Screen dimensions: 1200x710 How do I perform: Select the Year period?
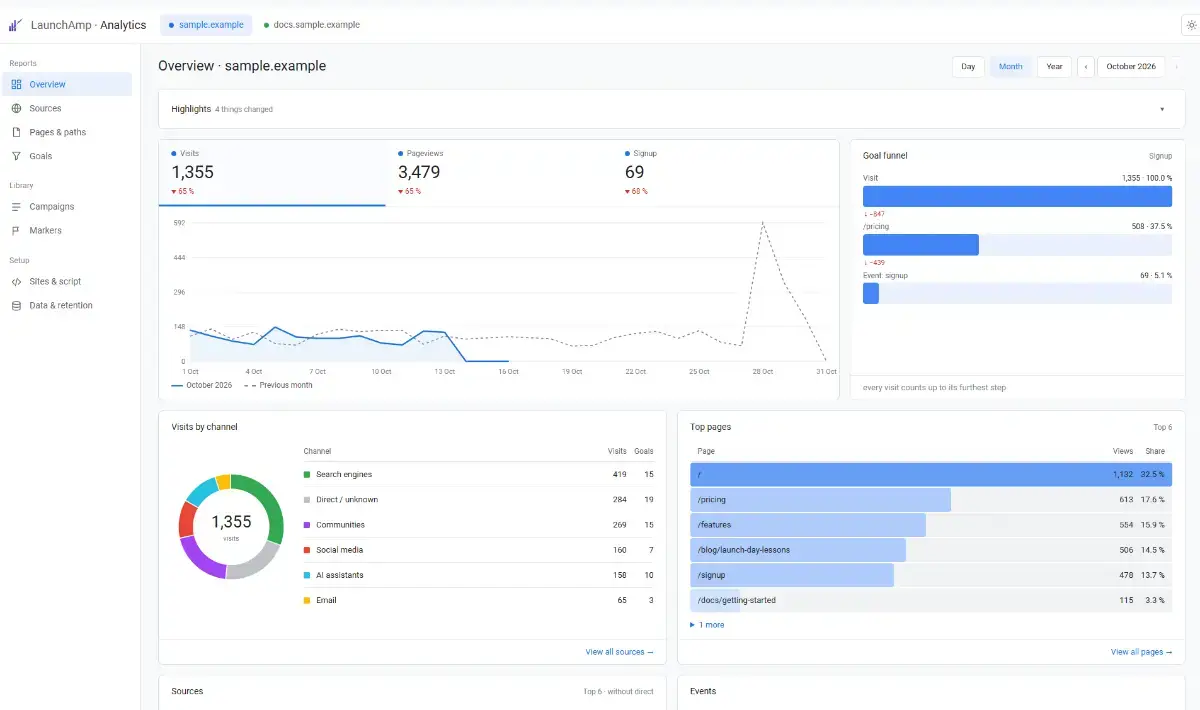(1055, 67)
